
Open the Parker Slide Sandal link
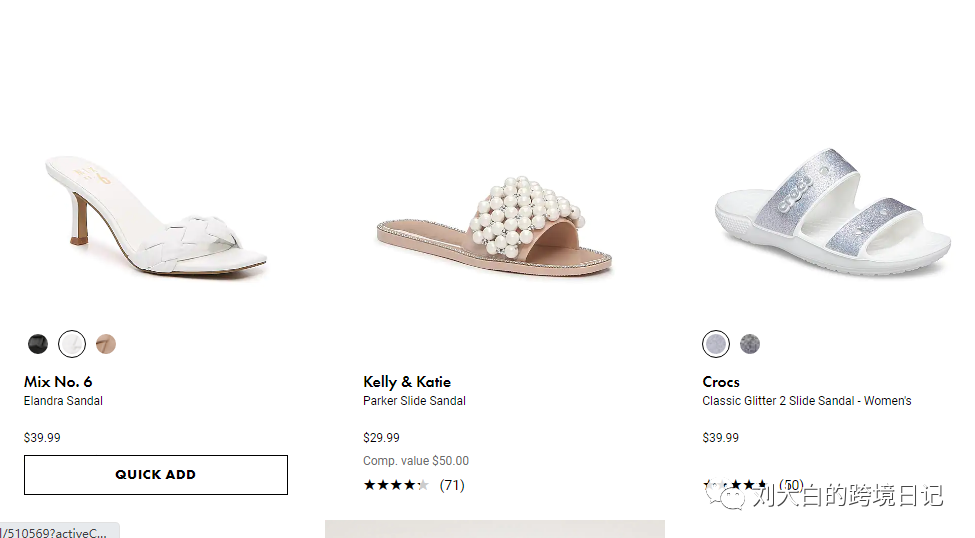pos(414,401)
